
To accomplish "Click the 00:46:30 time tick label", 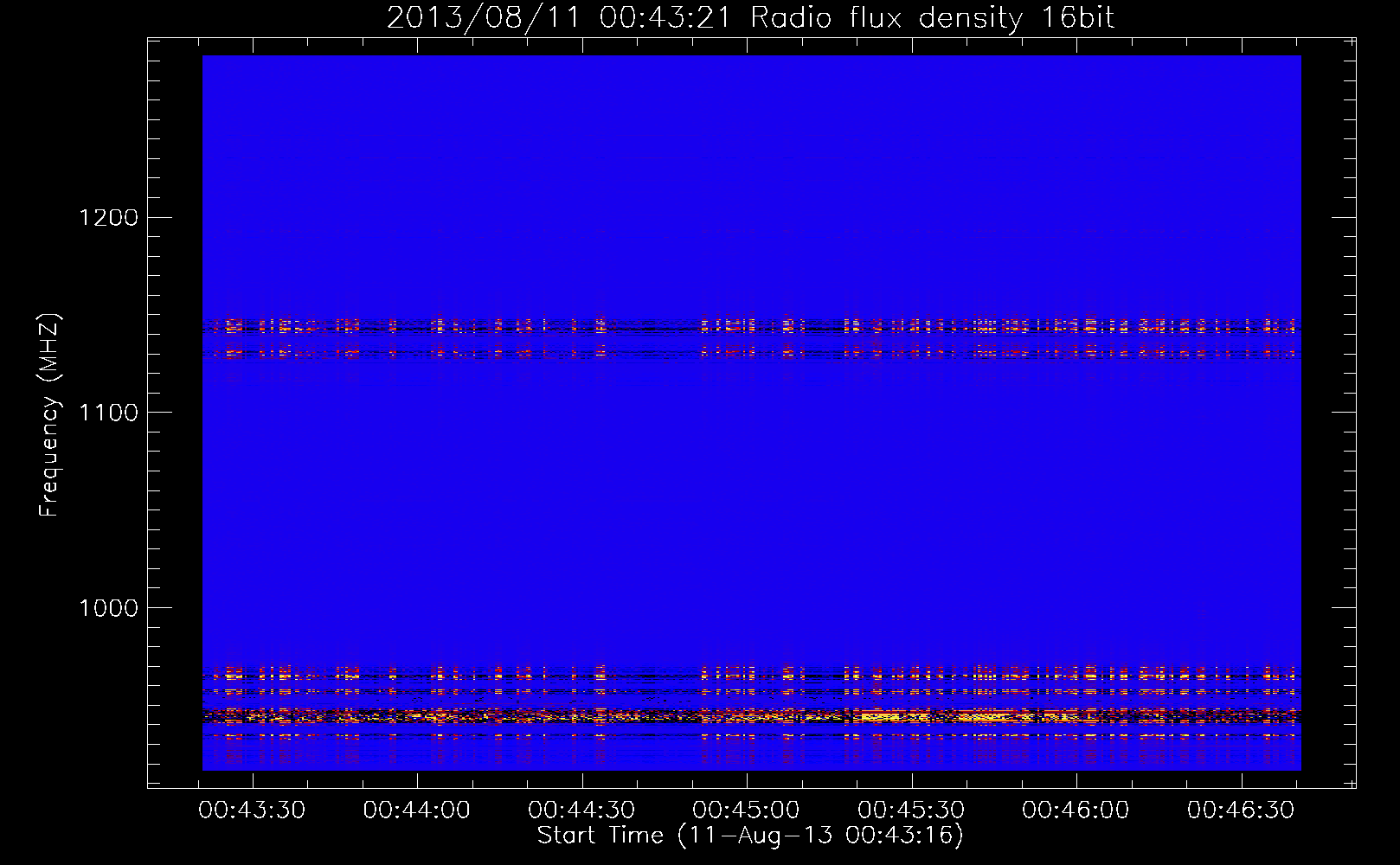I will 1241,811.
